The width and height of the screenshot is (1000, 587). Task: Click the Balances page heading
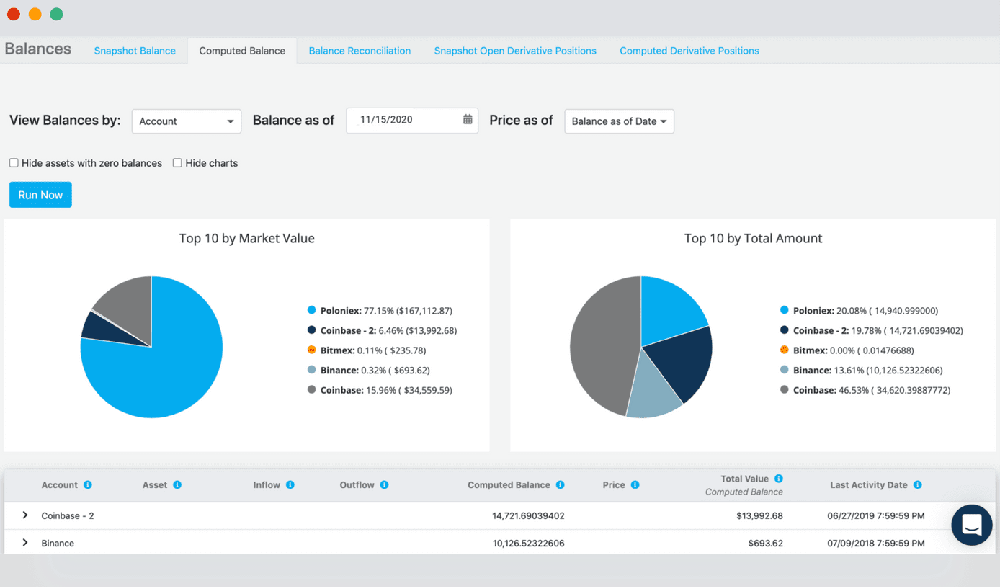[38, 49]
